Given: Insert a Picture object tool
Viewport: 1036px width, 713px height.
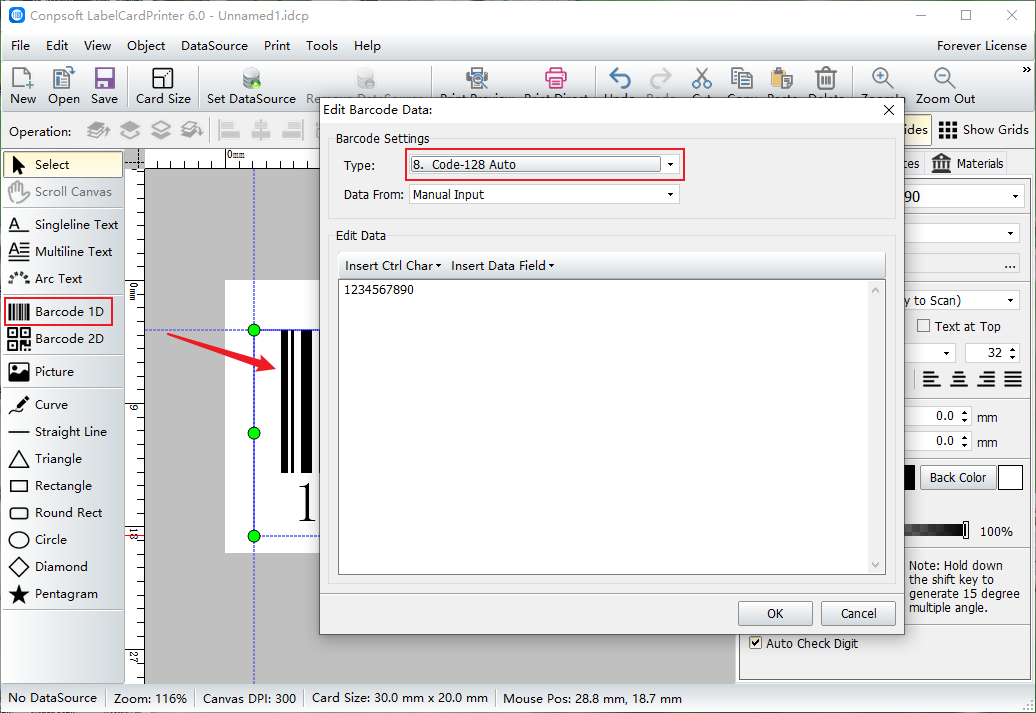Looking at the screenshot, I should pyautogui.click(x=63, y=371).
